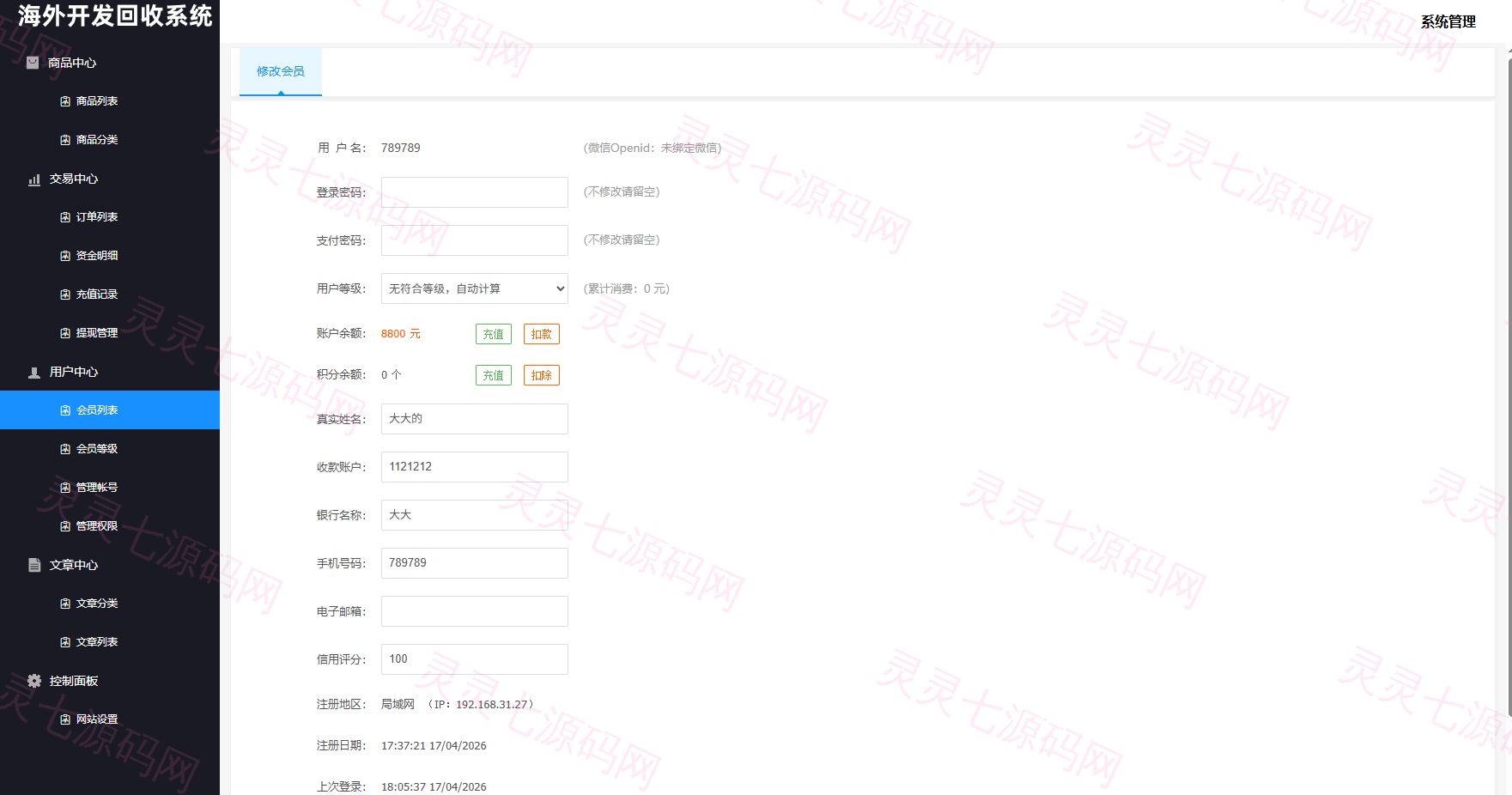Click the 海外开发回收系统 title
1512x795 pixels.
tap(115, 16)
